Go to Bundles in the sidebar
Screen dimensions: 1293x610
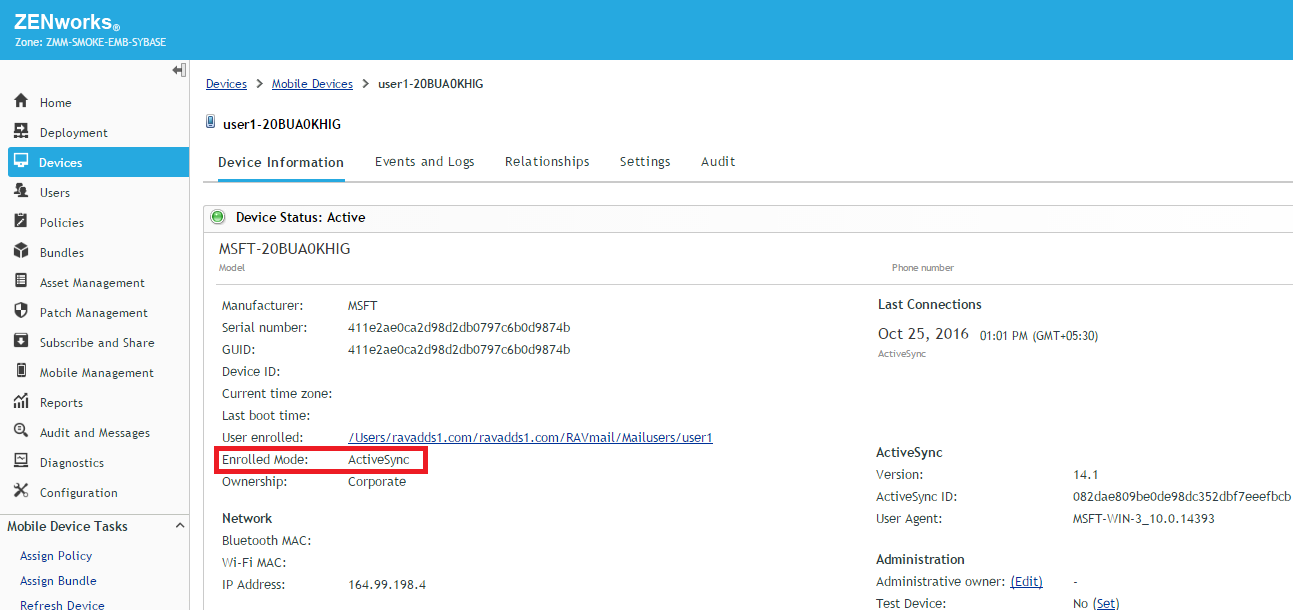click(62, 253)
